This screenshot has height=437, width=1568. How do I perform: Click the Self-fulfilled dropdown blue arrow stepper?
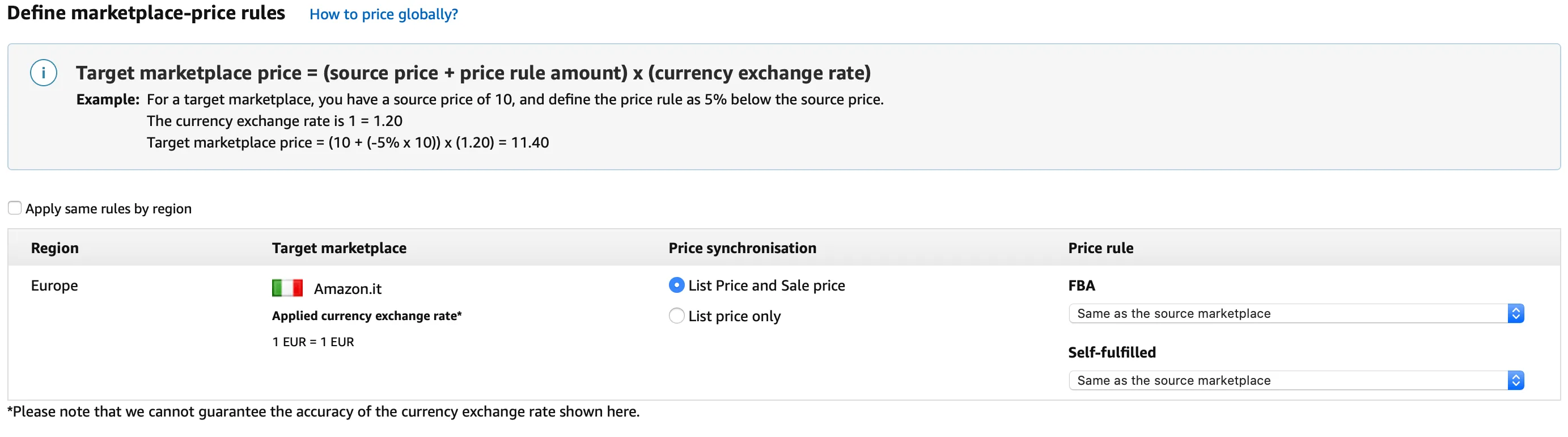pos(1516,380)
